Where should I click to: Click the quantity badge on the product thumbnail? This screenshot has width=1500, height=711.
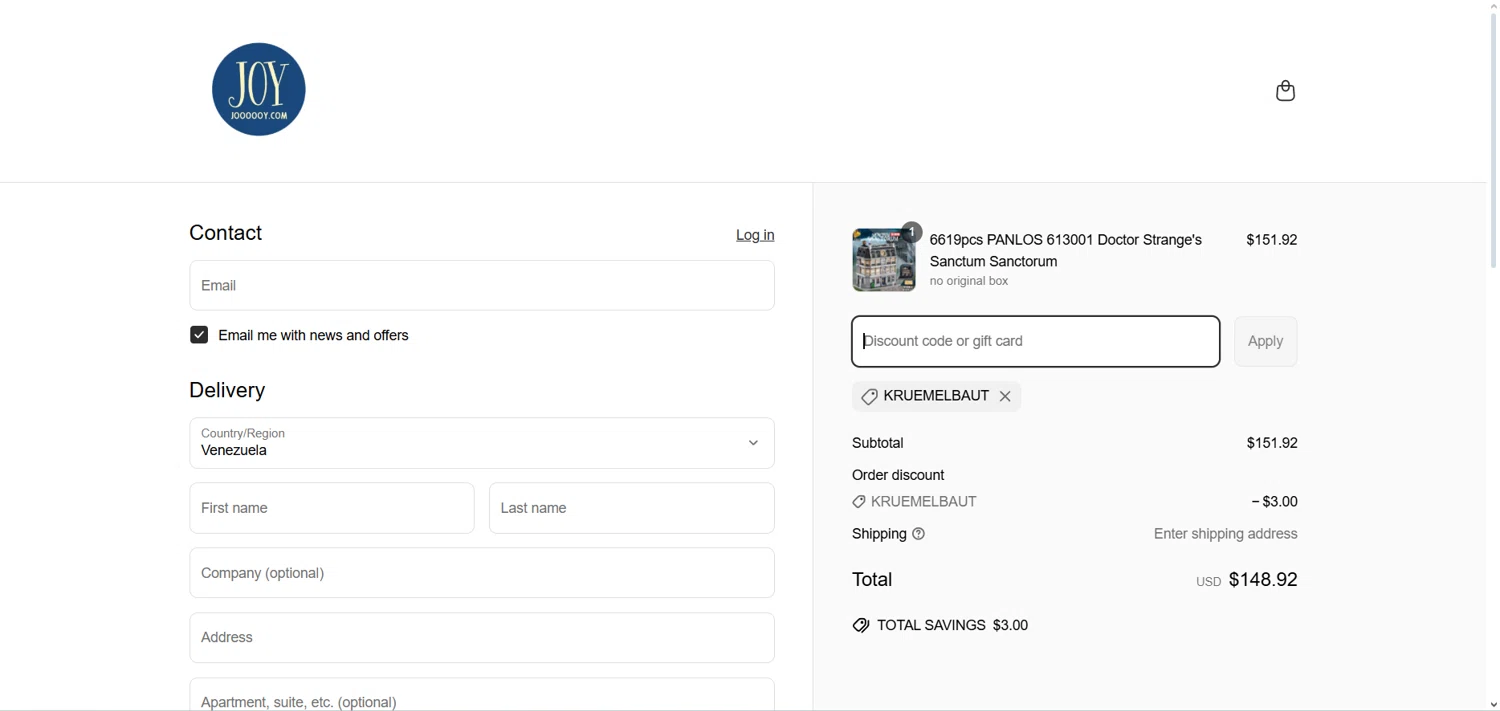(x=912, y=232)
